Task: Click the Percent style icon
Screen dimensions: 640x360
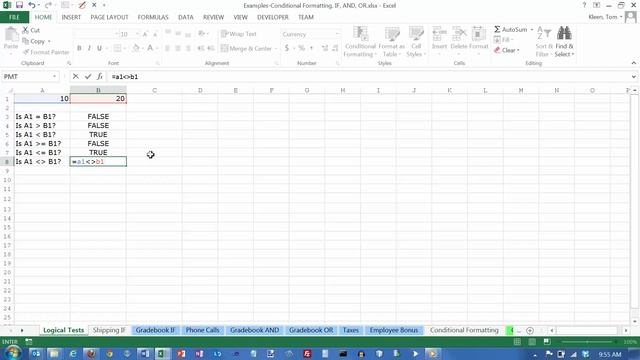Action: [x=302, y=48]
